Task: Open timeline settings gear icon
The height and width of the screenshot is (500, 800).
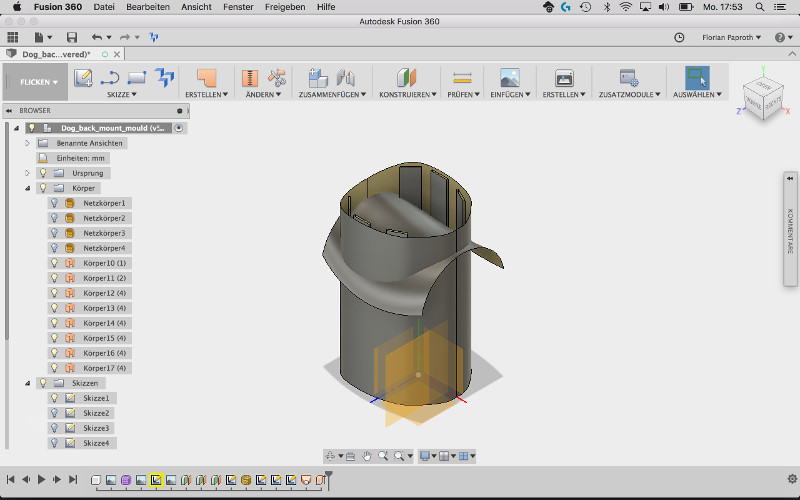Action: (x=792, y=480)
